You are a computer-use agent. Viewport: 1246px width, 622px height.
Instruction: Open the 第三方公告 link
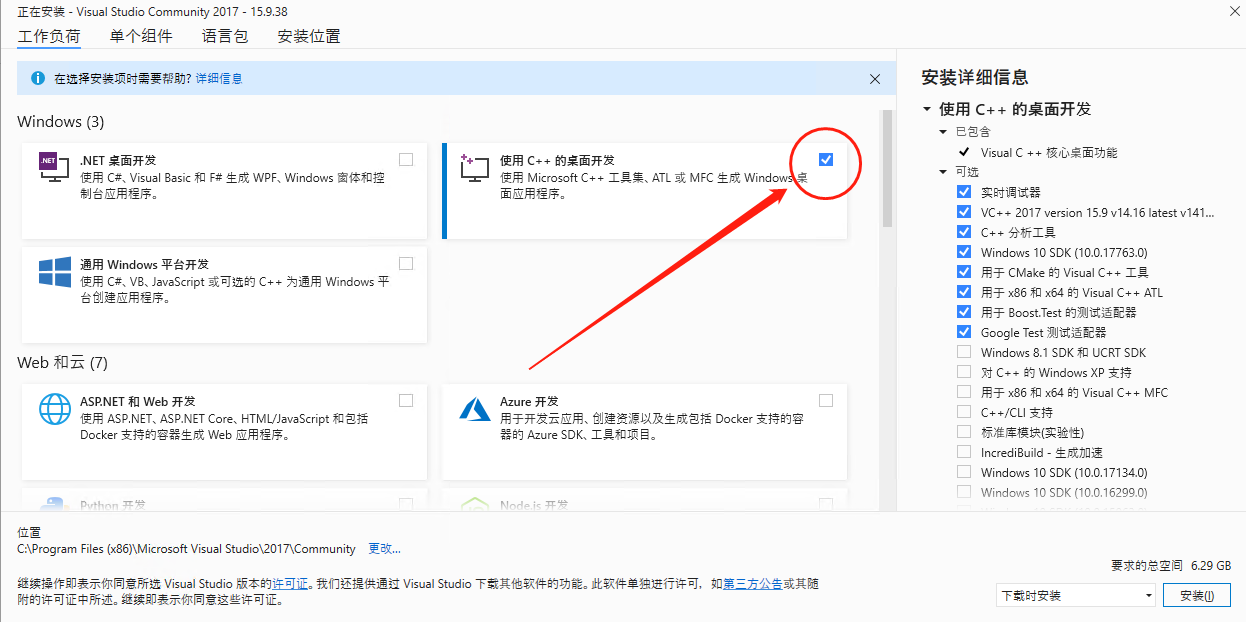click(752, 583)
